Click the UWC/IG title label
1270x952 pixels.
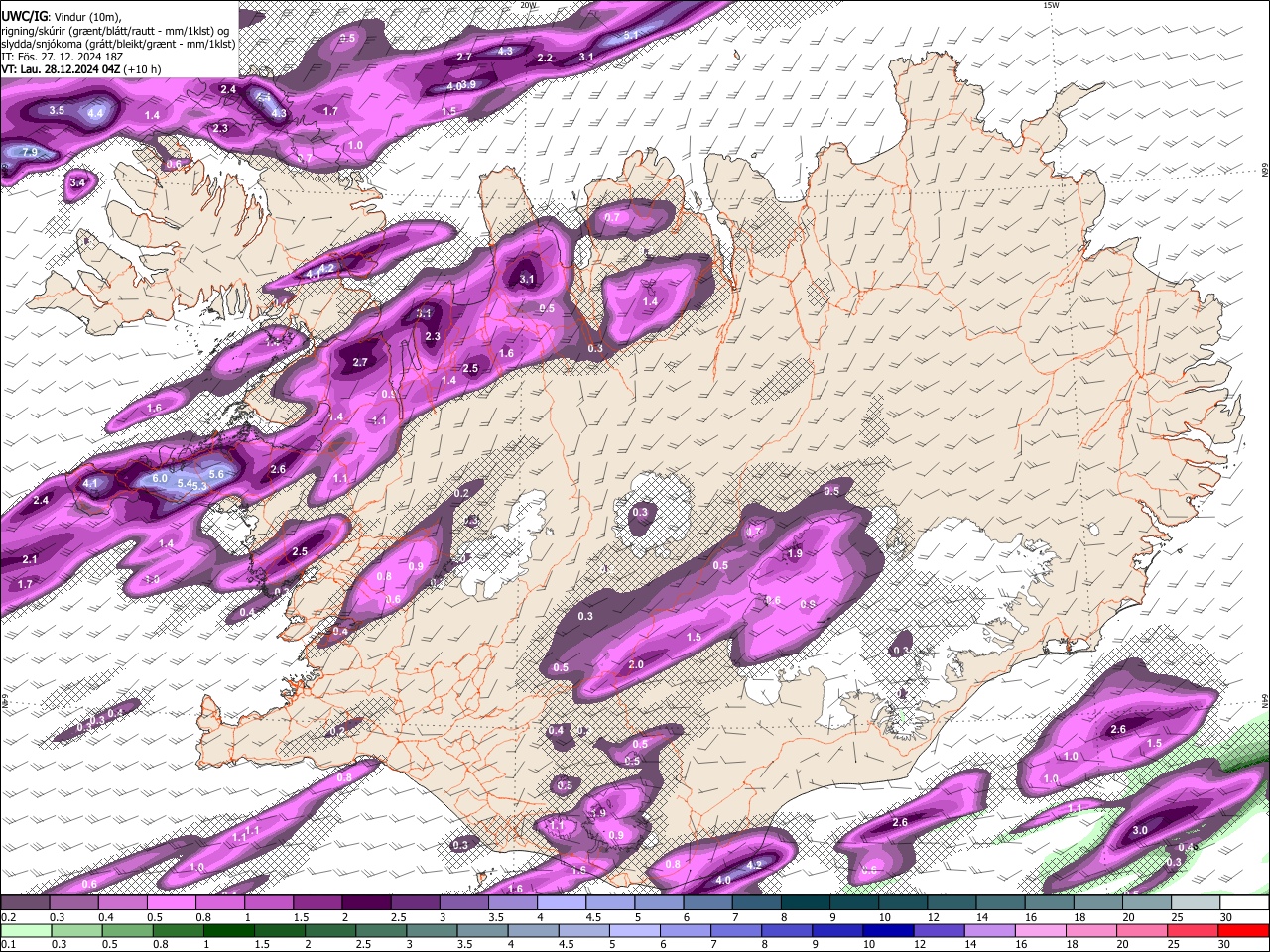coord(23,16)
